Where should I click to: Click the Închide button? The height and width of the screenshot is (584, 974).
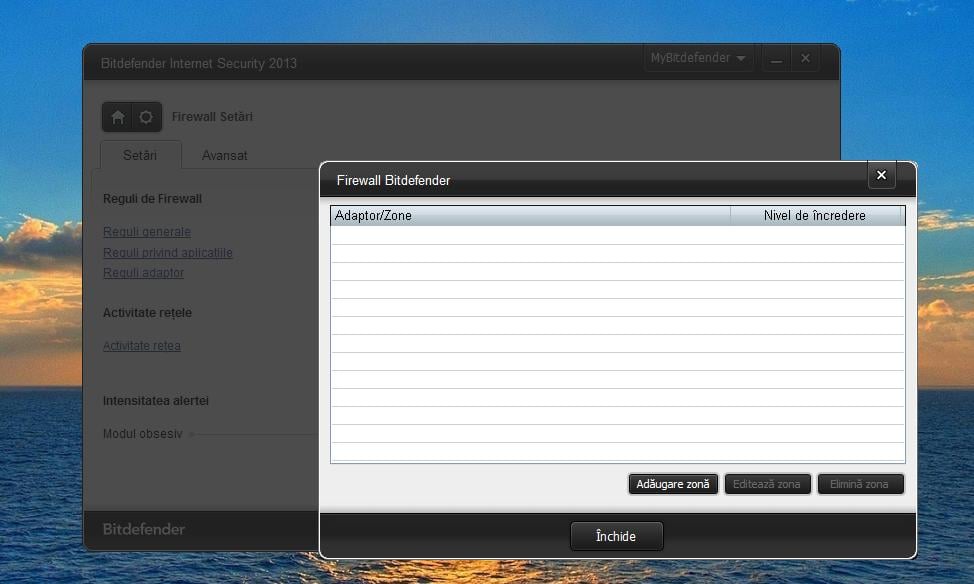click(616, 536)
